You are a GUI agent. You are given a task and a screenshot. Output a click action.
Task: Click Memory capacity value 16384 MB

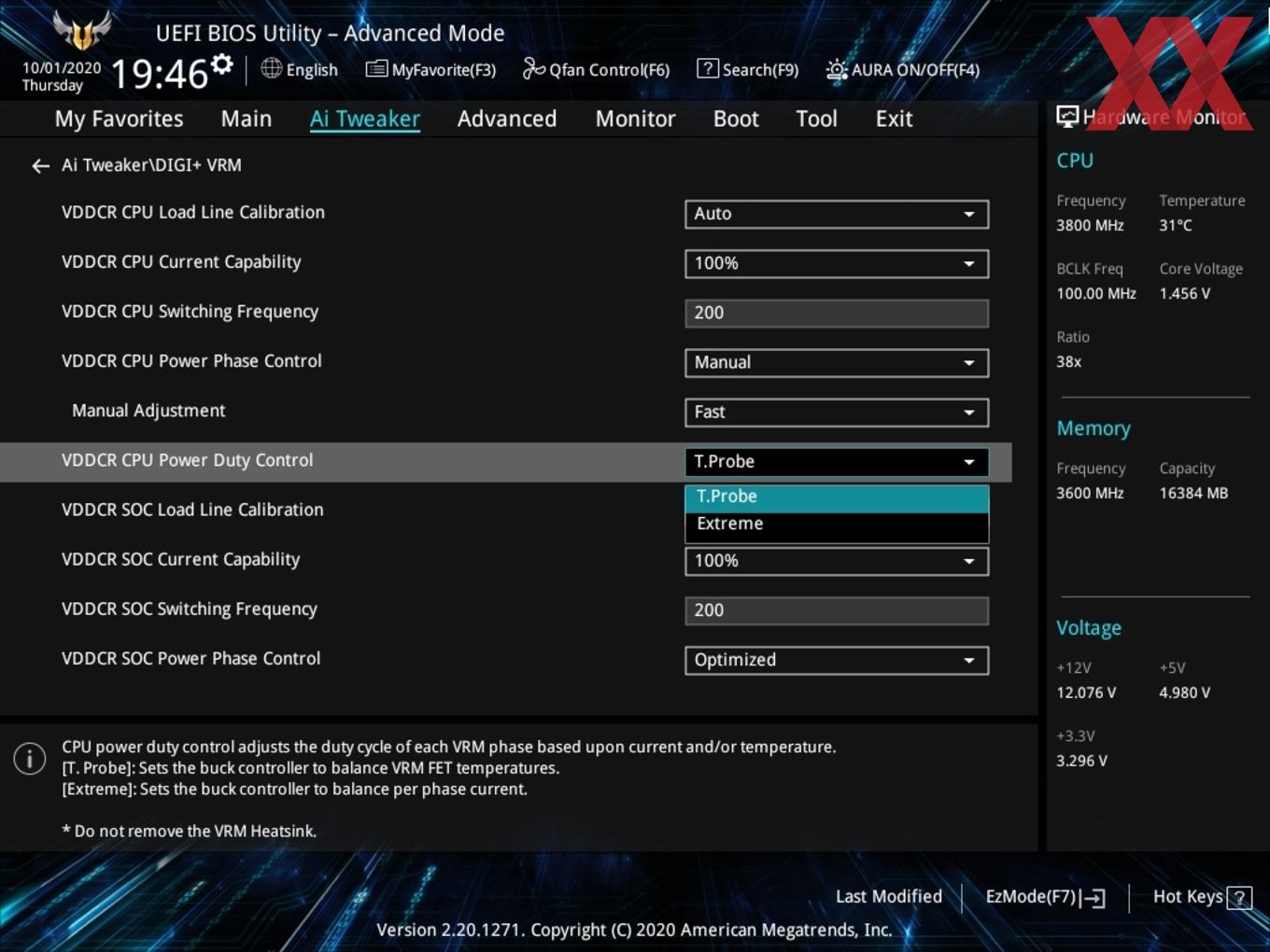click(x=1193, y=494)
